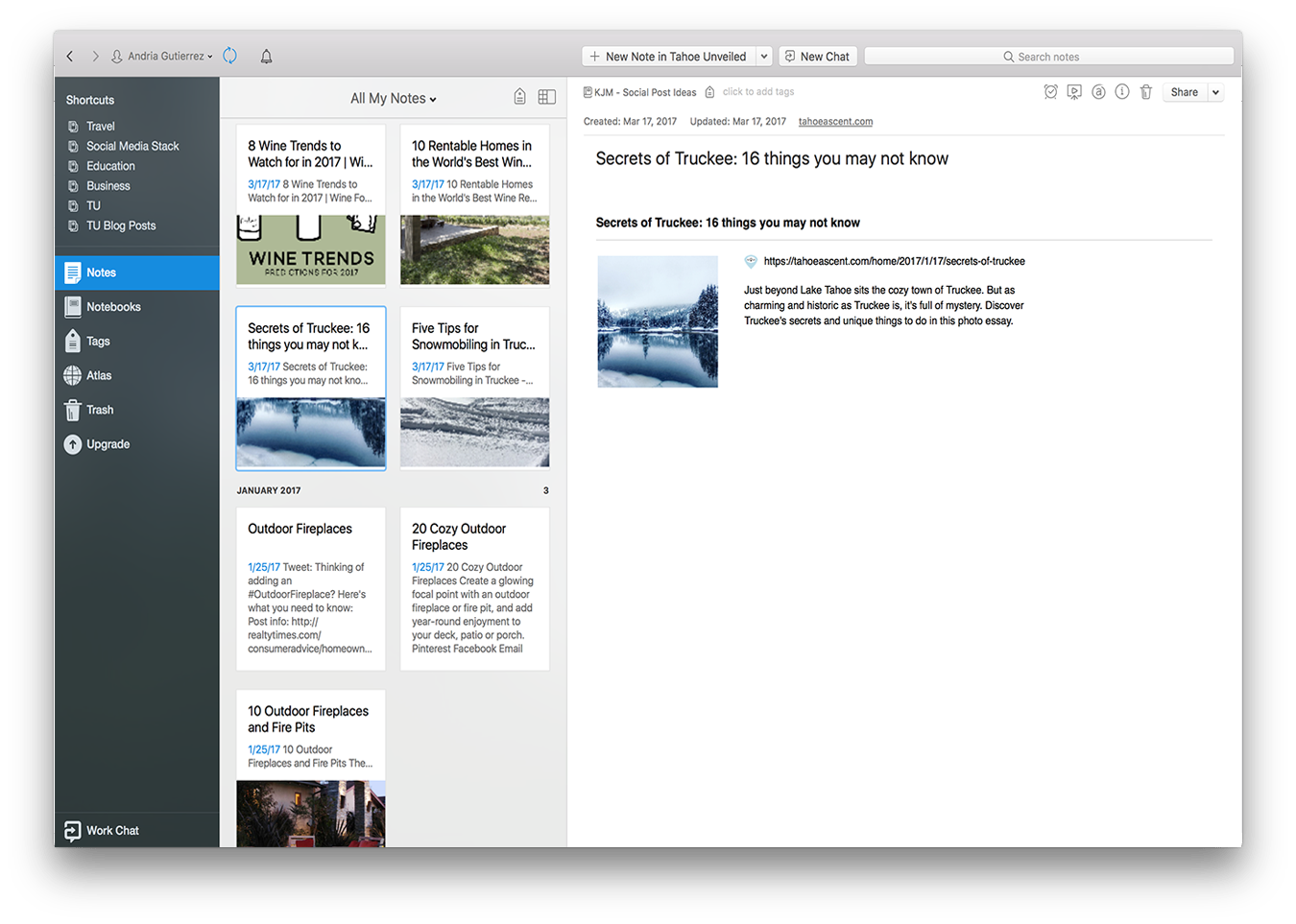Viewport: 1296px width, 924px height.
Task: Select Tags in sidebar
Action: [136, 342]
